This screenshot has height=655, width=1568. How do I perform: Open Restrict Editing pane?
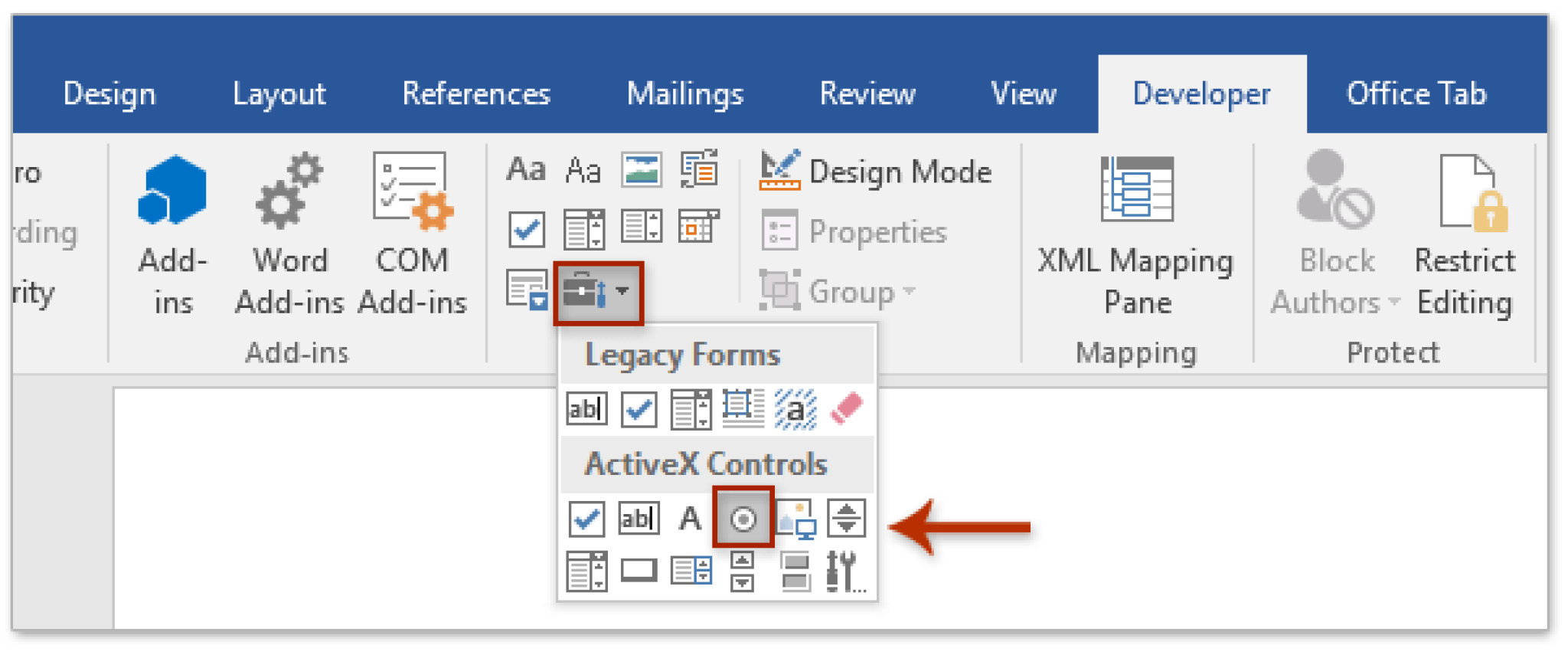[x=1465, y=234]
